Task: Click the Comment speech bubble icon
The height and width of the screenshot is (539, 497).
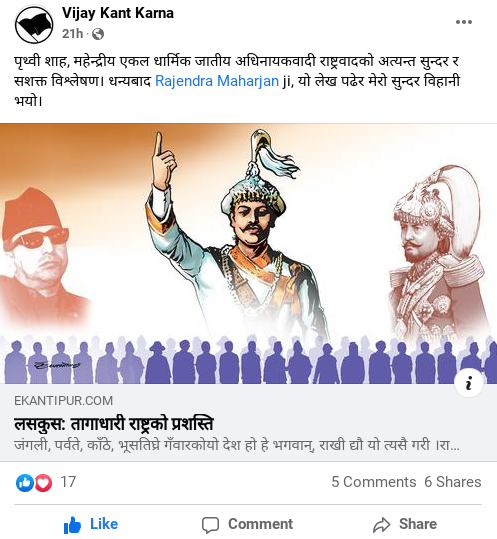Action: (x=210, y=525)
